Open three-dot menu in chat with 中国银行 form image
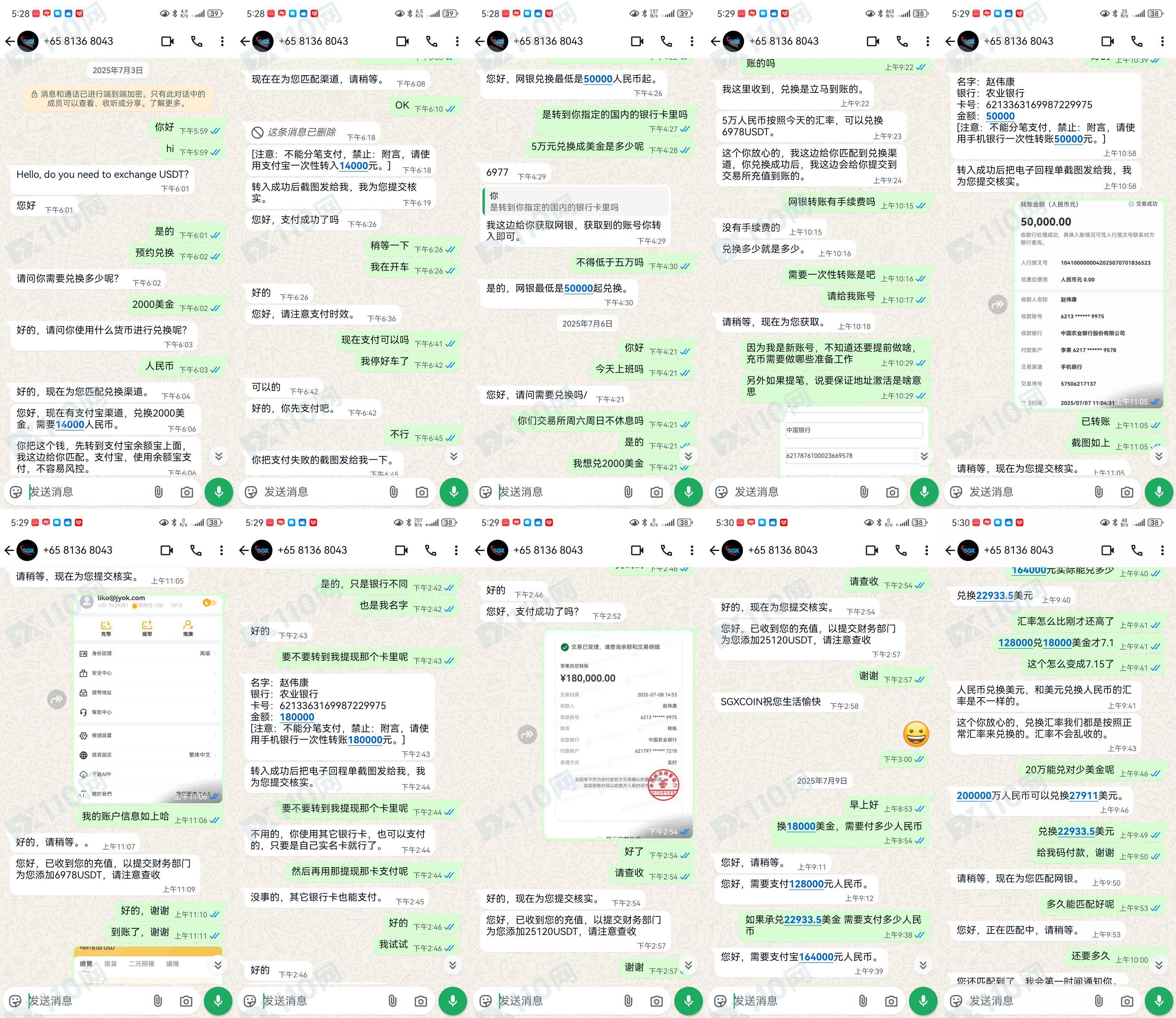Screen dimensions: 1176x1018 pos(928,42)
